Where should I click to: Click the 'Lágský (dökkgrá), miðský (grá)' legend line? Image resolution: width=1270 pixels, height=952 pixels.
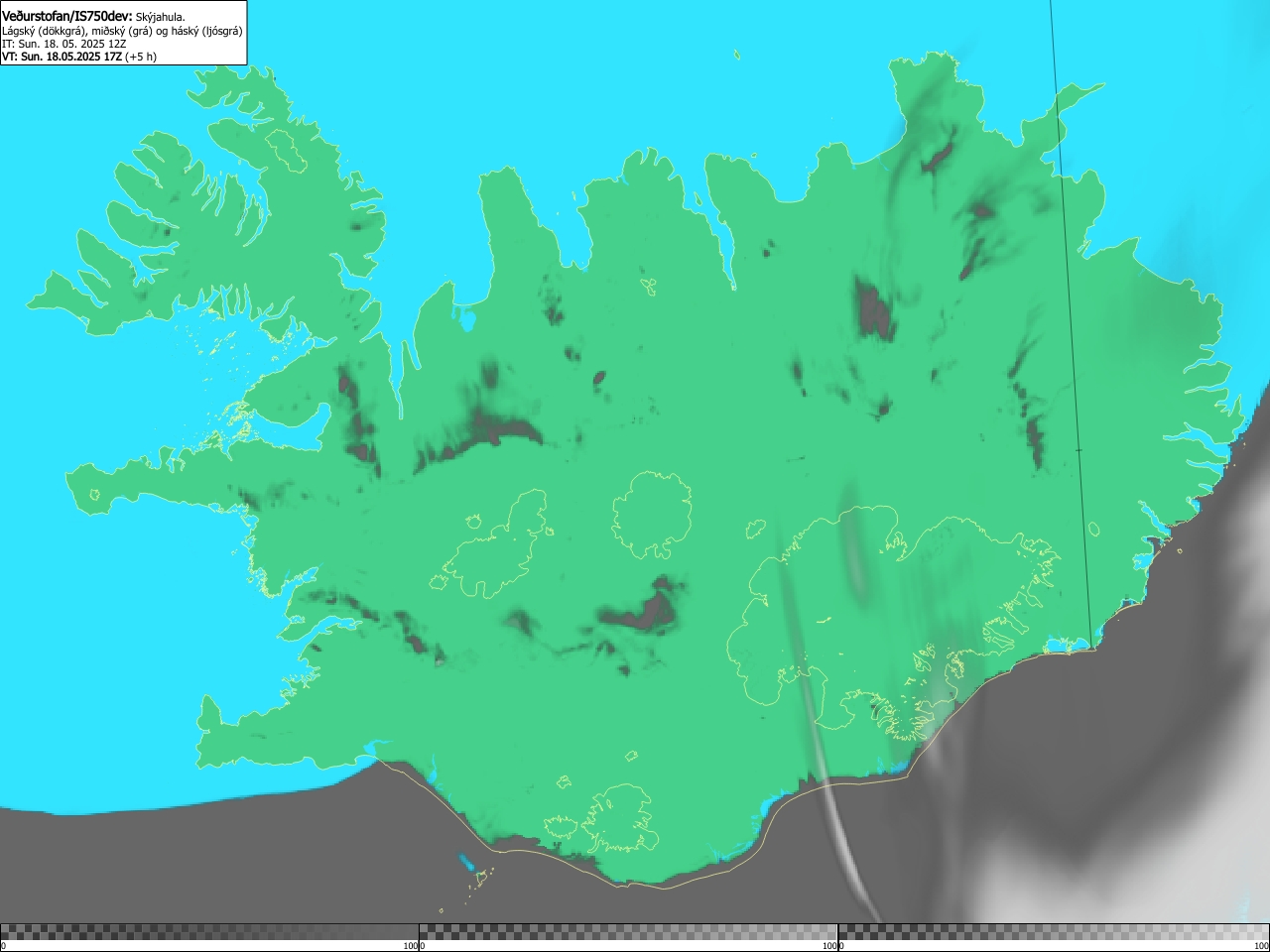(x=122, y=31)
